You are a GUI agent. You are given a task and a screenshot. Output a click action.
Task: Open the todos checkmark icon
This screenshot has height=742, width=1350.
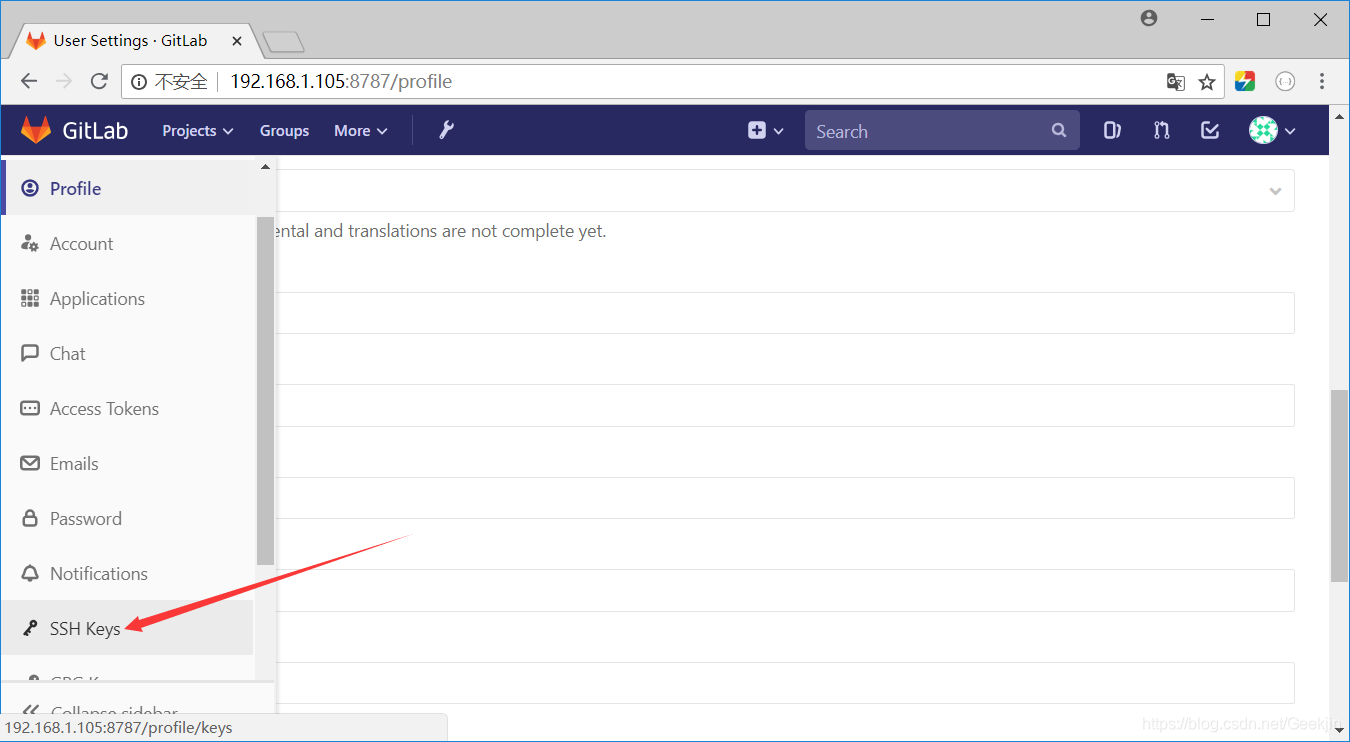[x=1210, y=130]
